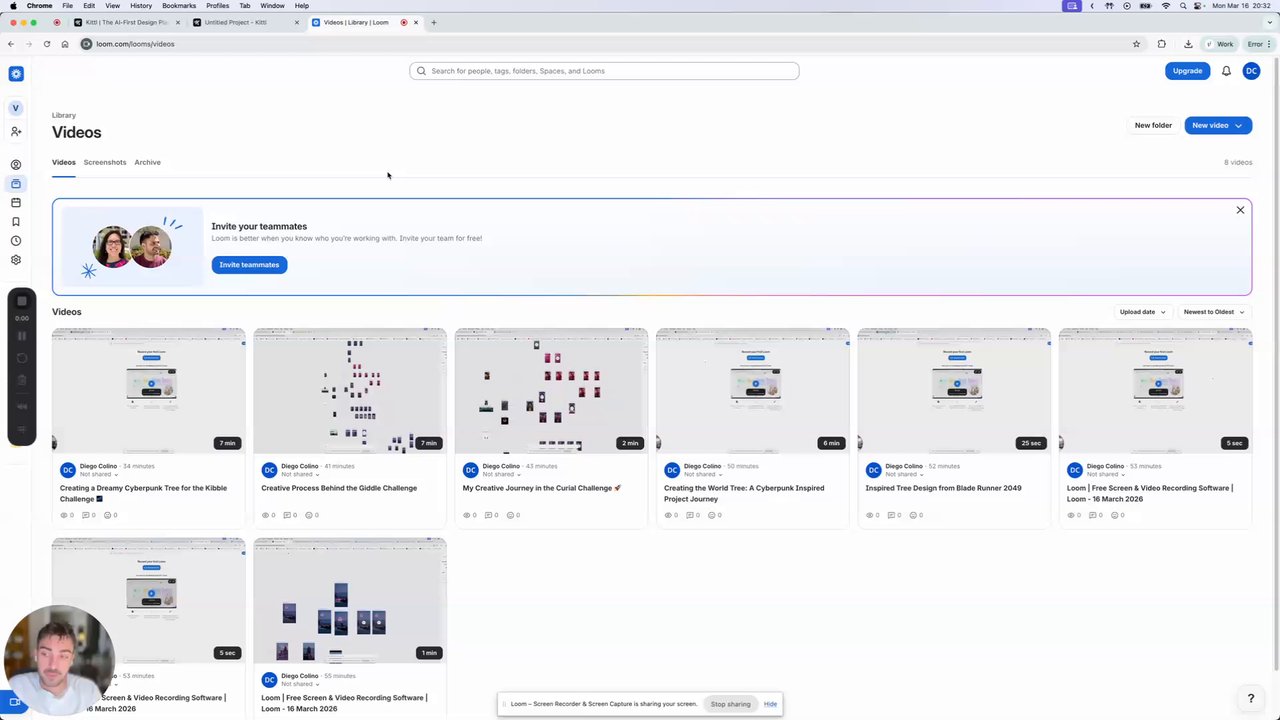Restart recording on recorder control bar
The height and width of the screenshot is (720, 1280).
[x=22, y=358]
